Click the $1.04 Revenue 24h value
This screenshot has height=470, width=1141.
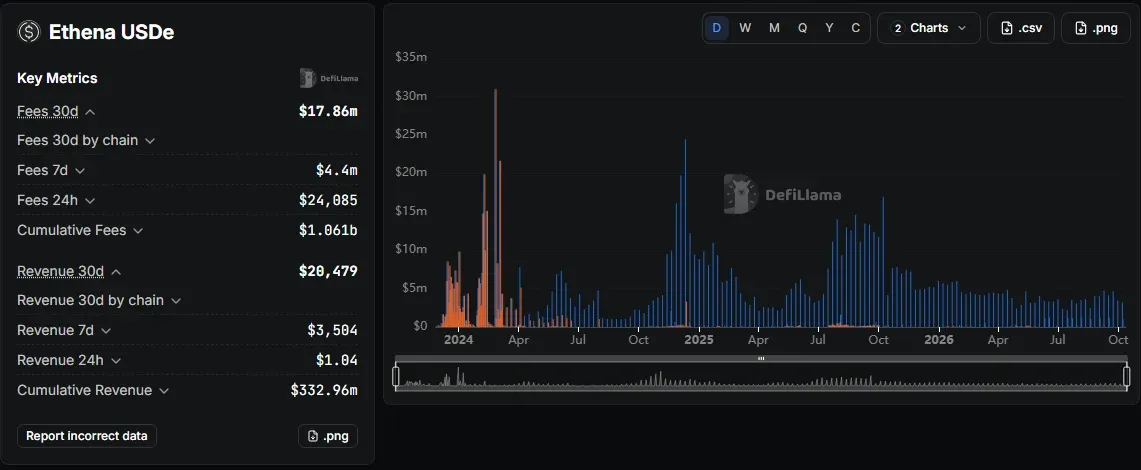(x=337, y=360)
